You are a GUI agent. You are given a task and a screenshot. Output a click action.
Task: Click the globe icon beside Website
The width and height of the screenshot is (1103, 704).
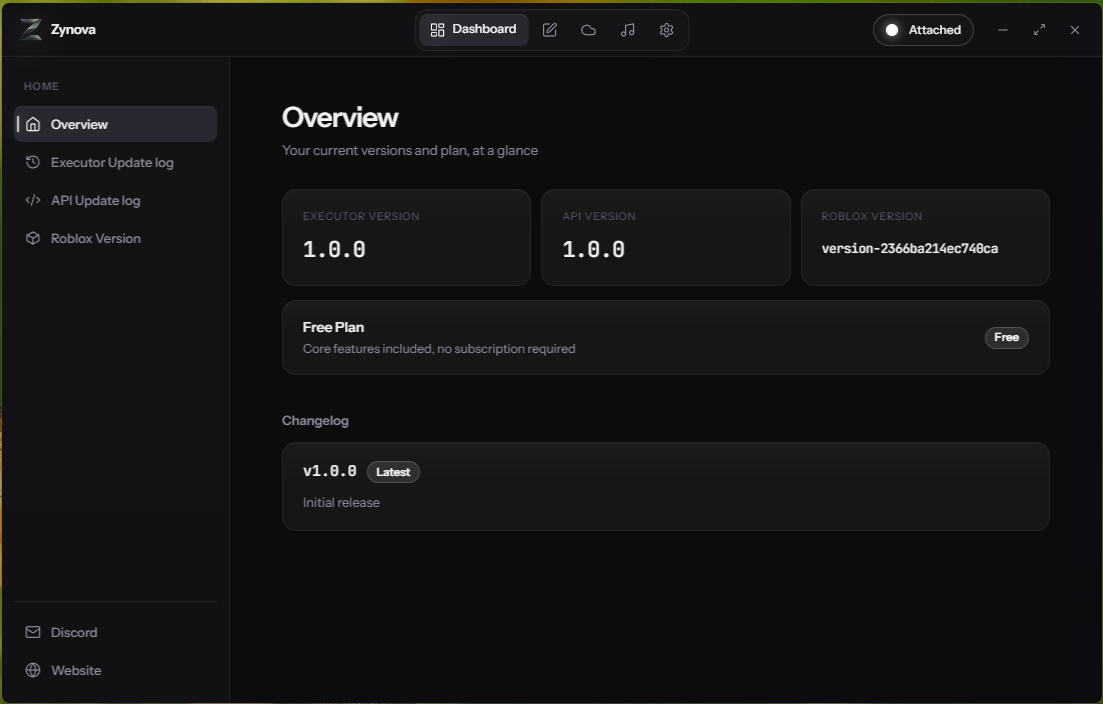pyautogui.click(x=33, y=670)
